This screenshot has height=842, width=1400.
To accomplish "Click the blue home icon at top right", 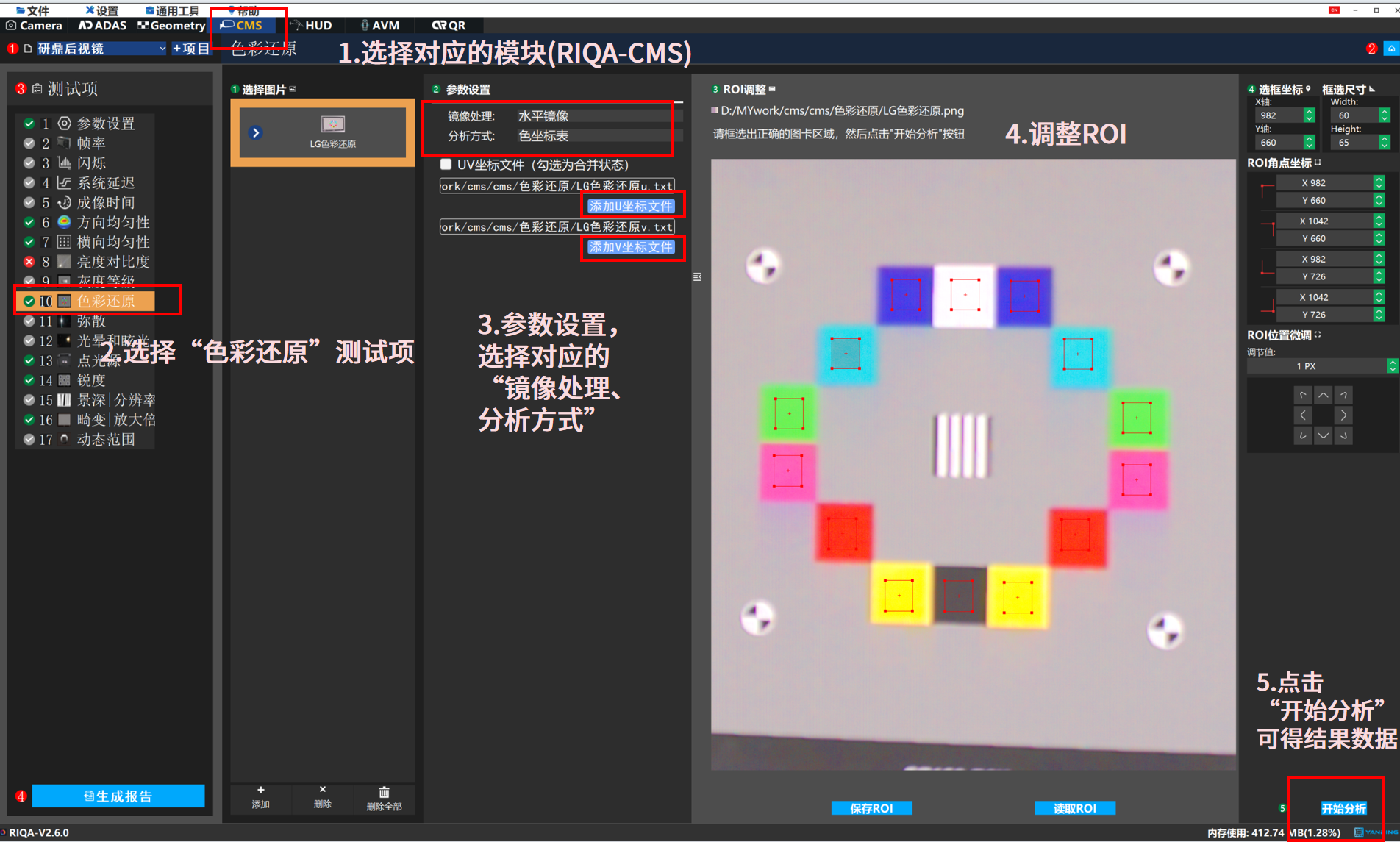I will coord(1390,49).
